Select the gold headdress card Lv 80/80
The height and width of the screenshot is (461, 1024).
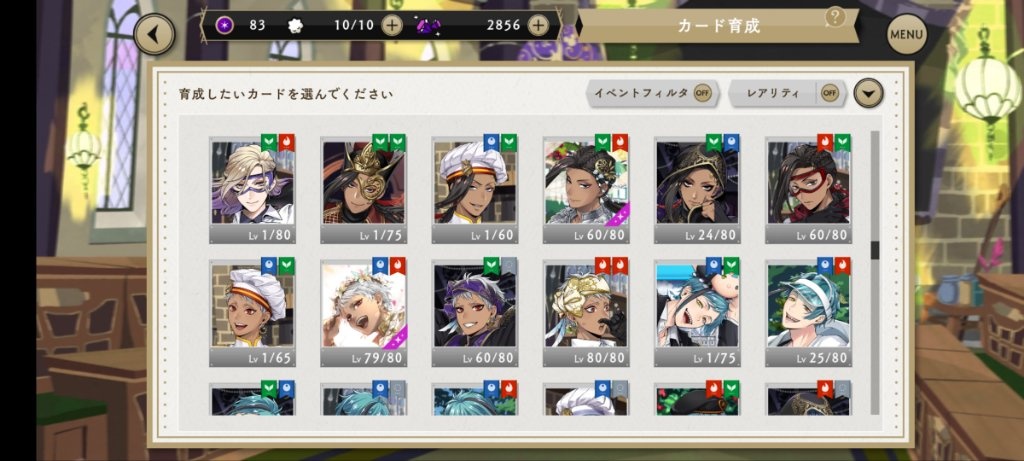tap(586, 312)
